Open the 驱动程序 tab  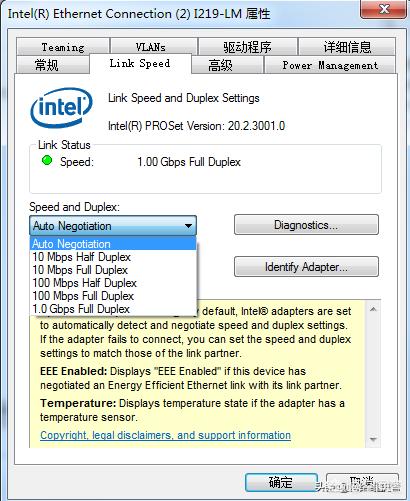point(248,47)
